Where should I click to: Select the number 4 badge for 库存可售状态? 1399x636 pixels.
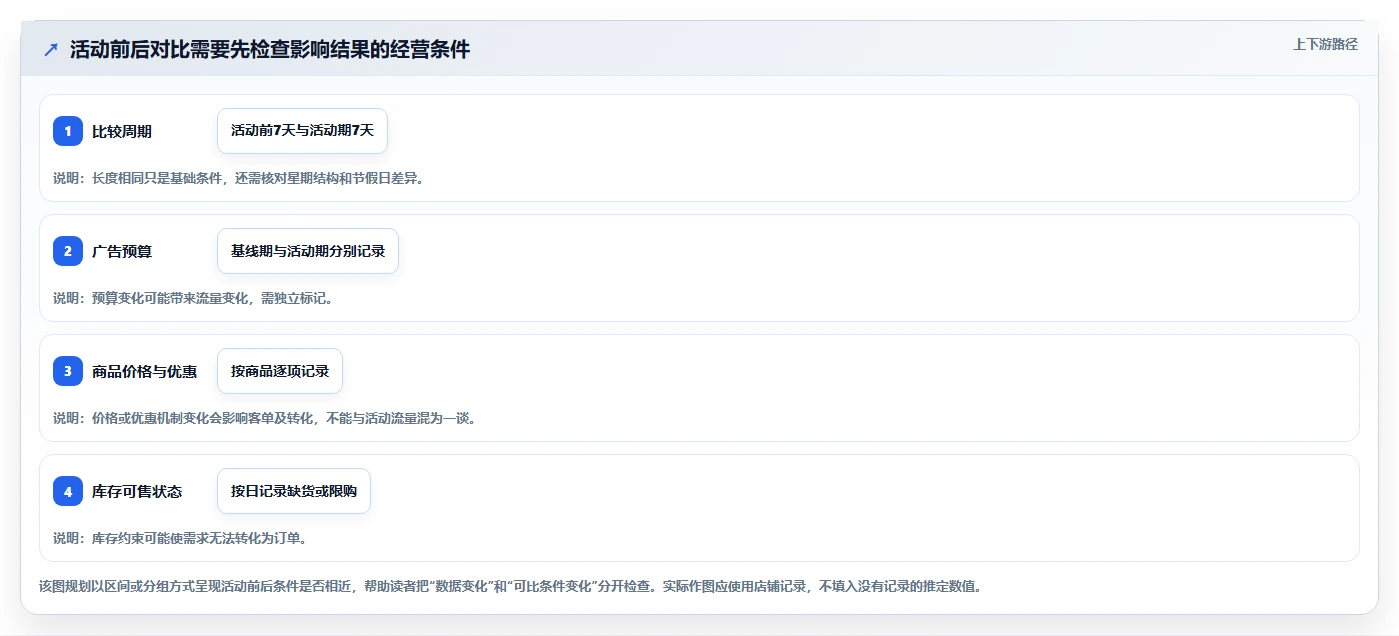68,491
